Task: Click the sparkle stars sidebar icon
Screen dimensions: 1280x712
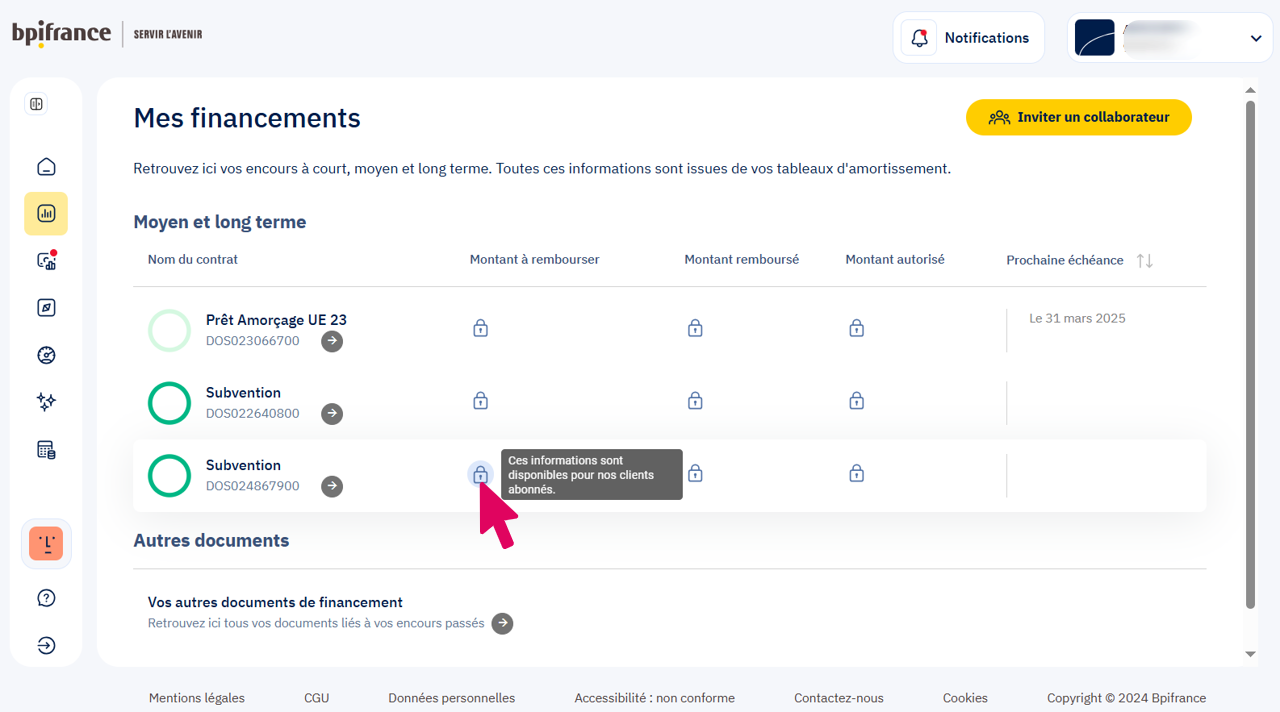Action: pos(46,402)
